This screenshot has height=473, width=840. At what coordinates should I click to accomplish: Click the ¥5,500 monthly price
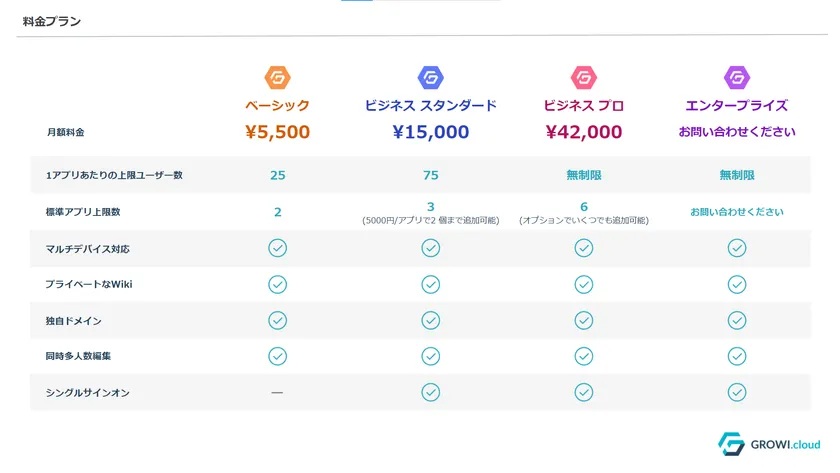point(277,132)
